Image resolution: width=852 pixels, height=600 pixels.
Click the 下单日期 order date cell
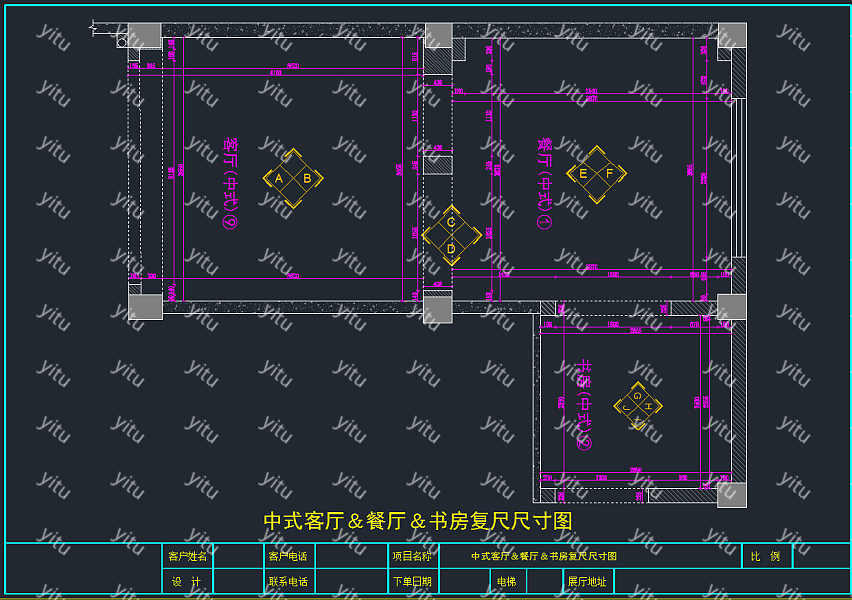pyautogui.click(x=412, y=581)
